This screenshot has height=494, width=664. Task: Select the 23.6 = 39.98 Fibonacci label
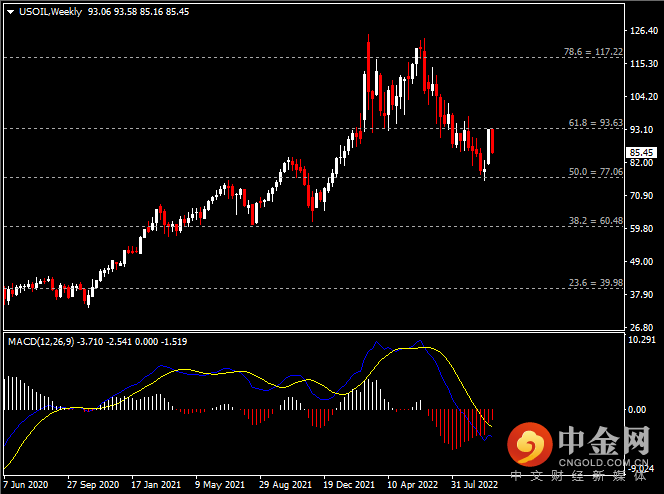595,283
